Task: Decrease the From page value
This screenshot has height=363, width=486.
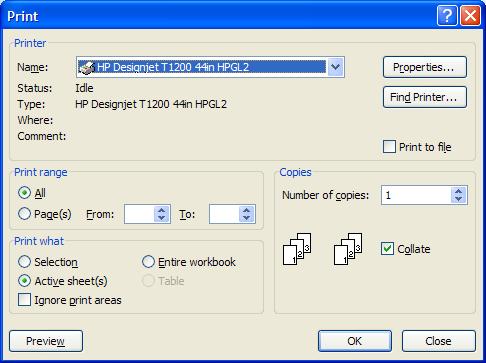Action: [x=162, y=218]
